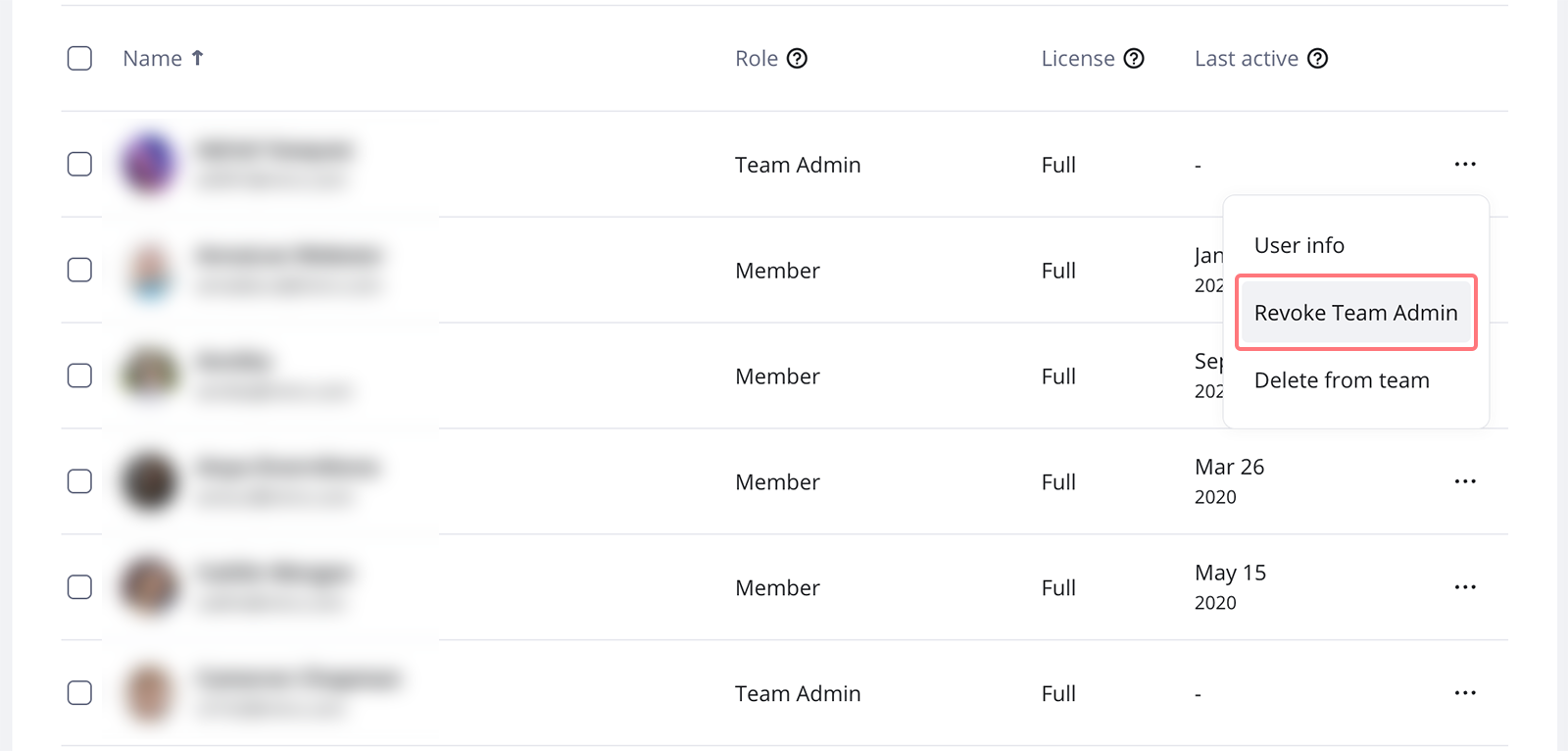
Task: Sort by the Name column header
Action: tap(152, 59)
